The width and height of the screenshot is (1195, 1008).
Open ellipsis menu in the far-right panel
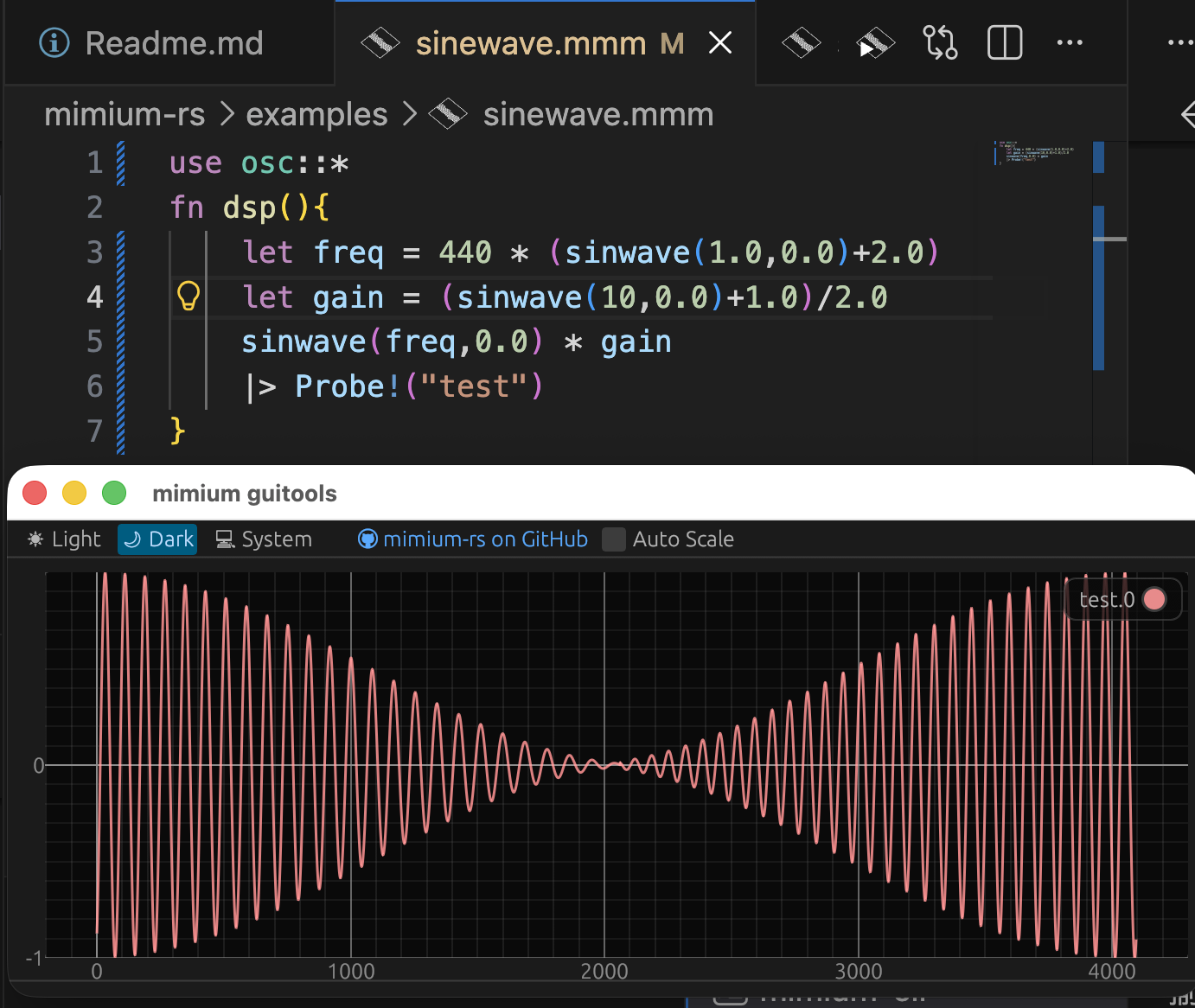coord(1179,42)
